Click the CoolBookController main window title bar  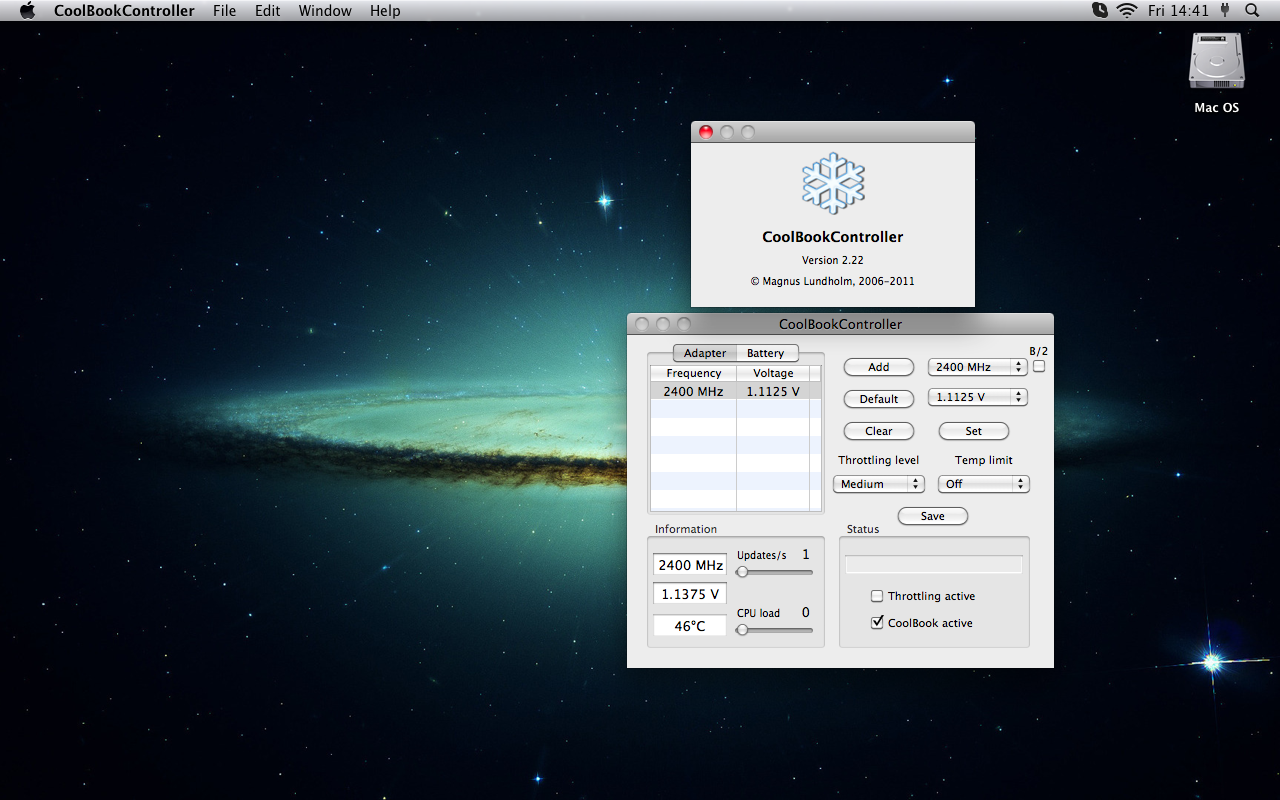(840, 324)
